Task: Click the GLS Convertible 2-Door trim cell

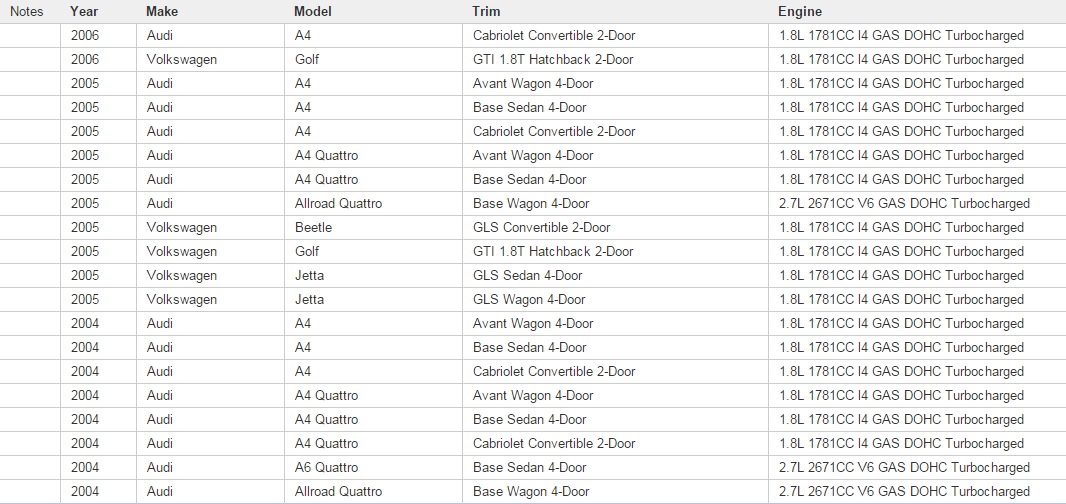Action: [x=541, y=227]
